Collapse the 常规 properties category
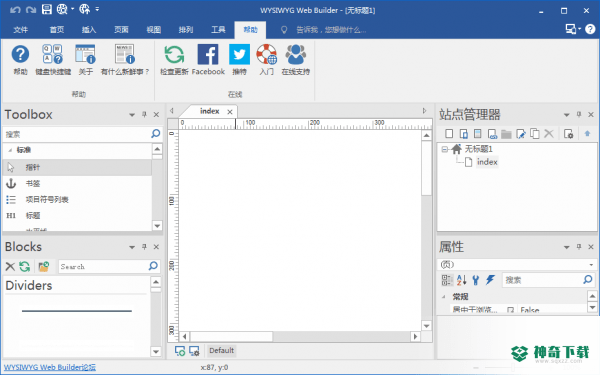 pyautogui.click(x=444, y=297)
